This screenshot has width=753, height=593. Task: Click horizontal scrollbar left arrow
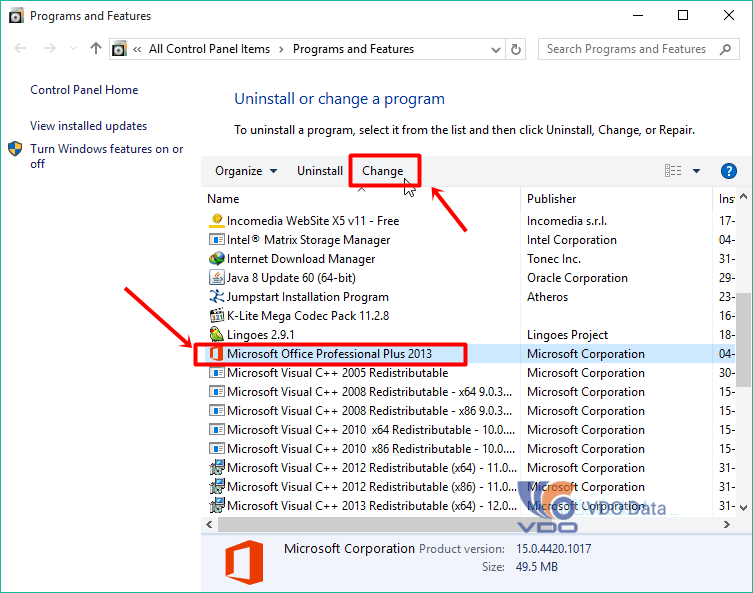point(209,524)
